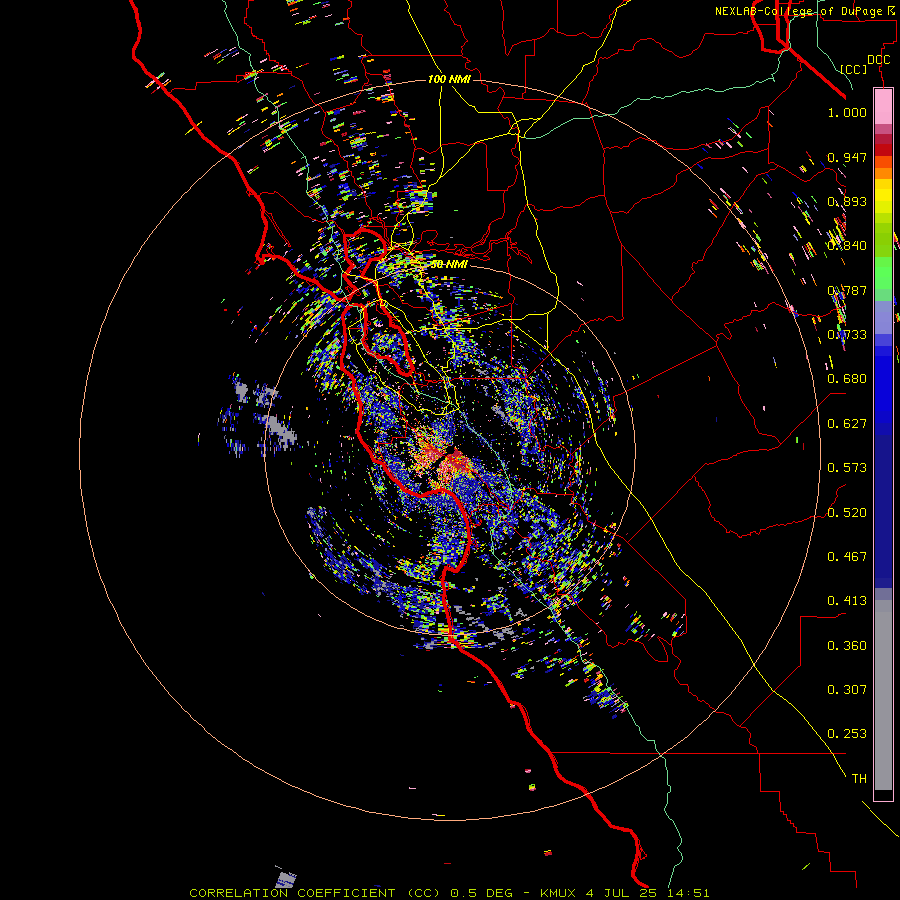This screenshot has width=900, height=900.
Task: Click the DCC label above the color scale
Action: [x=878, y=60]
